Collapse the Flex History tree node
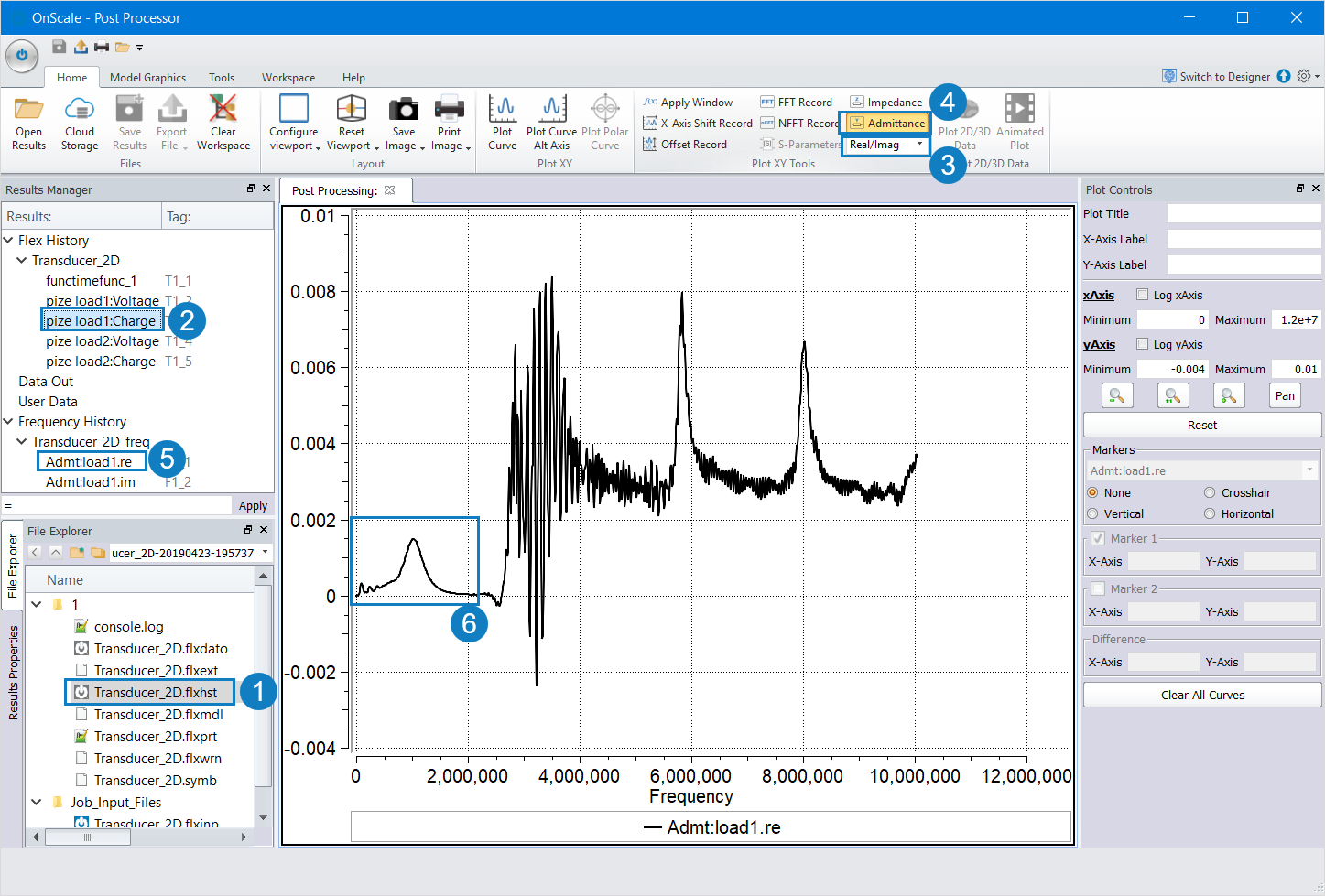The width and height of the screenshot is (1325, 896). (8, 240)
